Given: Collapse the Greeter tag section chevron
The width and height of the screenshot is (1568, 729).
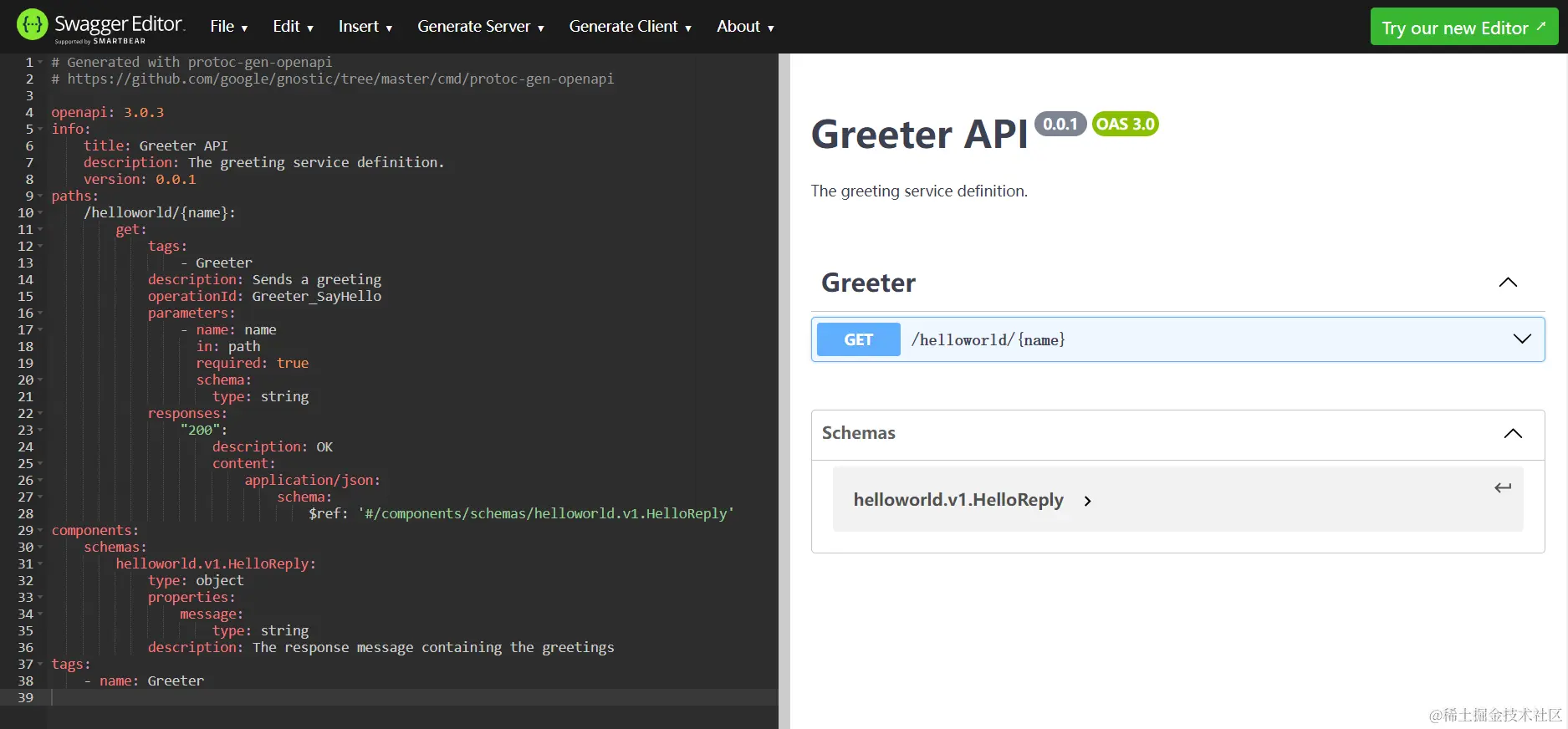Looking at the screenshot, I should click(1508, 283).
